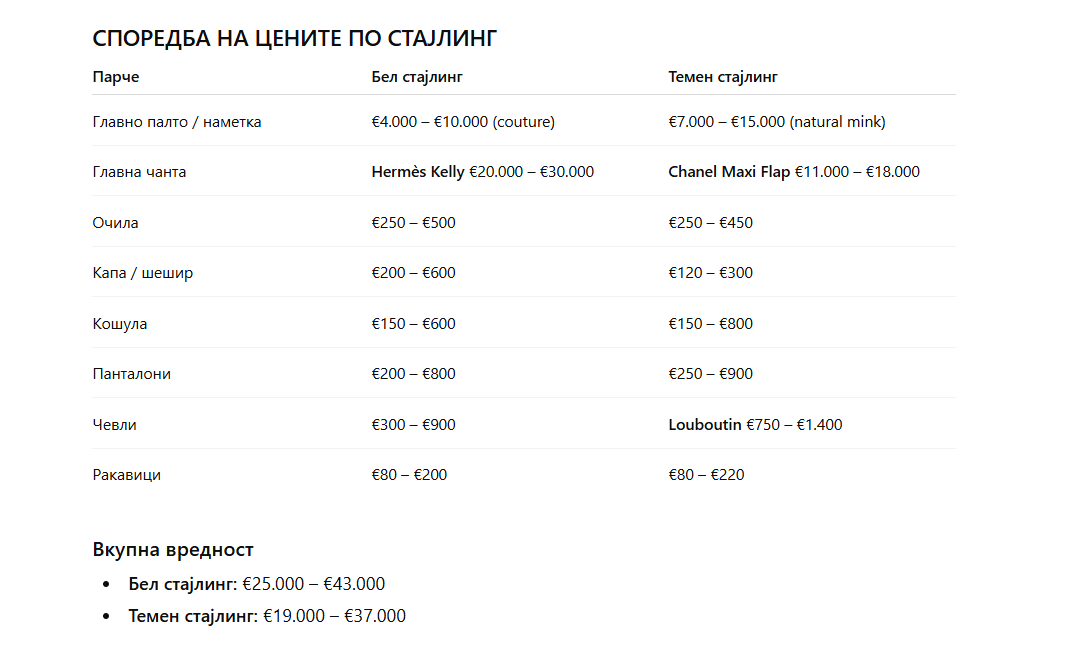Viewport: 1069px width, 659px height.
Task: Click the €150 – €800 Кошула price
Action: pyautogui.click(x=711, y=324)
